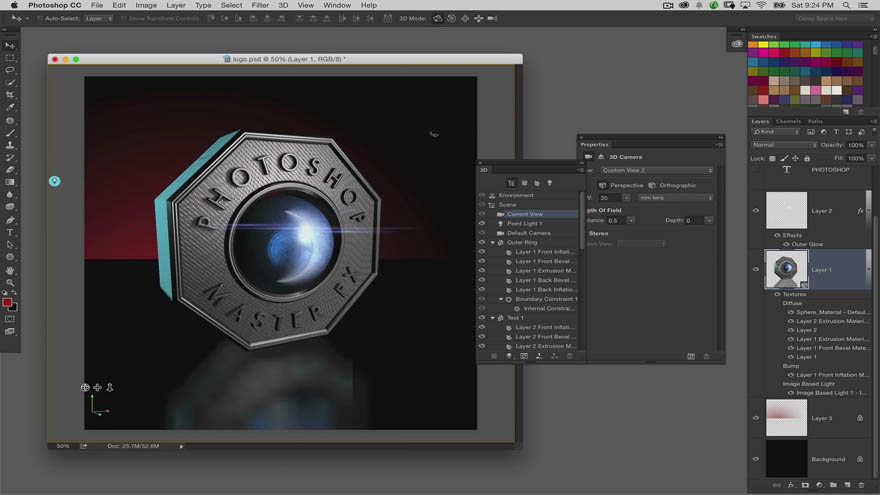Select the Horizontal Type tool

10,232
